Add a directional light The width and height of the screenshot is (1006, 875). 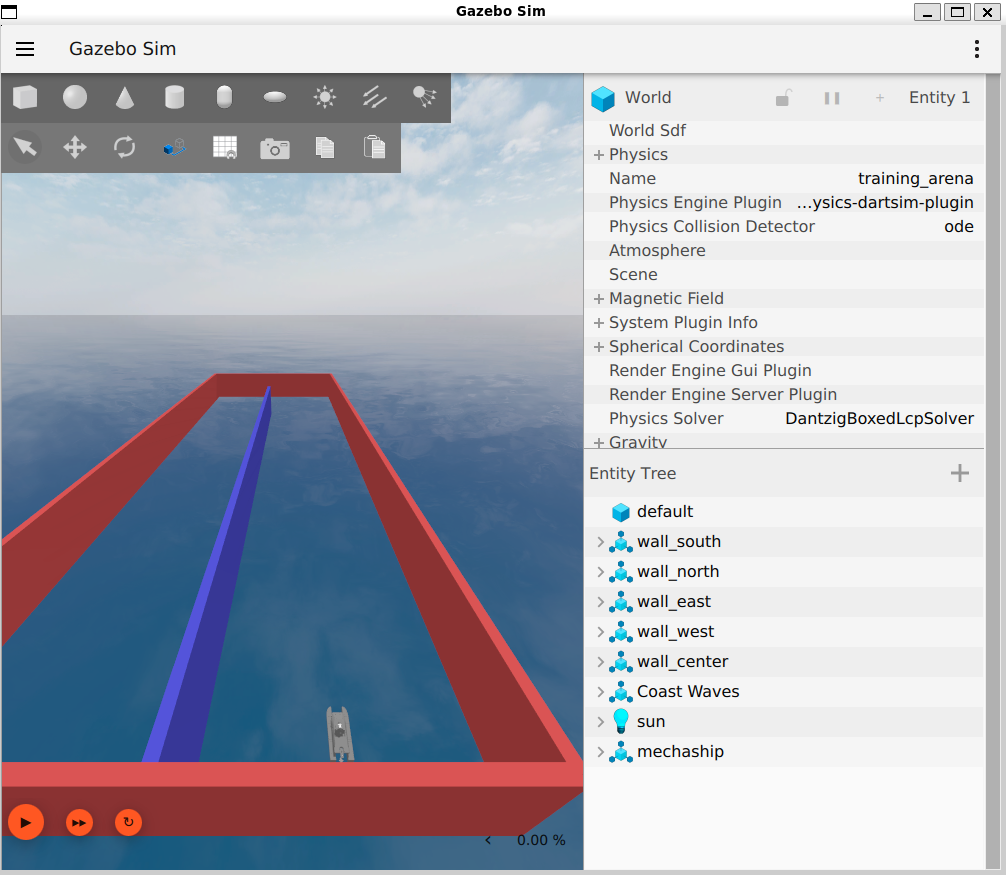pos(374,98)
